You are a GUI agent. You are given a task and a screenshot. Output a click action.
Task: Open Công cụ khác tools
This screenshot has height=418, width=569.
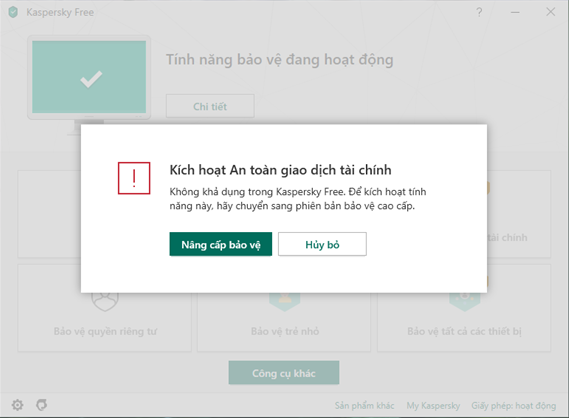coord(284,373)
